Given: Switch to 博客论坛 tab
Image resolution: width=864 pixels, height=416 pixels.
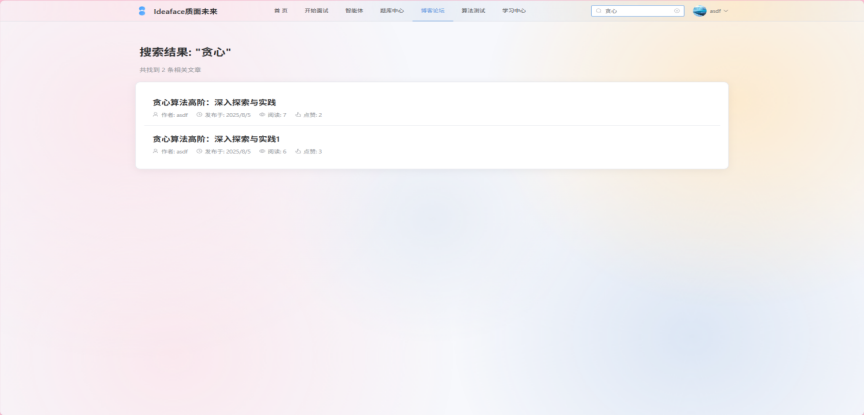Looking at the screenshot, I should click(x=433, y=11).
